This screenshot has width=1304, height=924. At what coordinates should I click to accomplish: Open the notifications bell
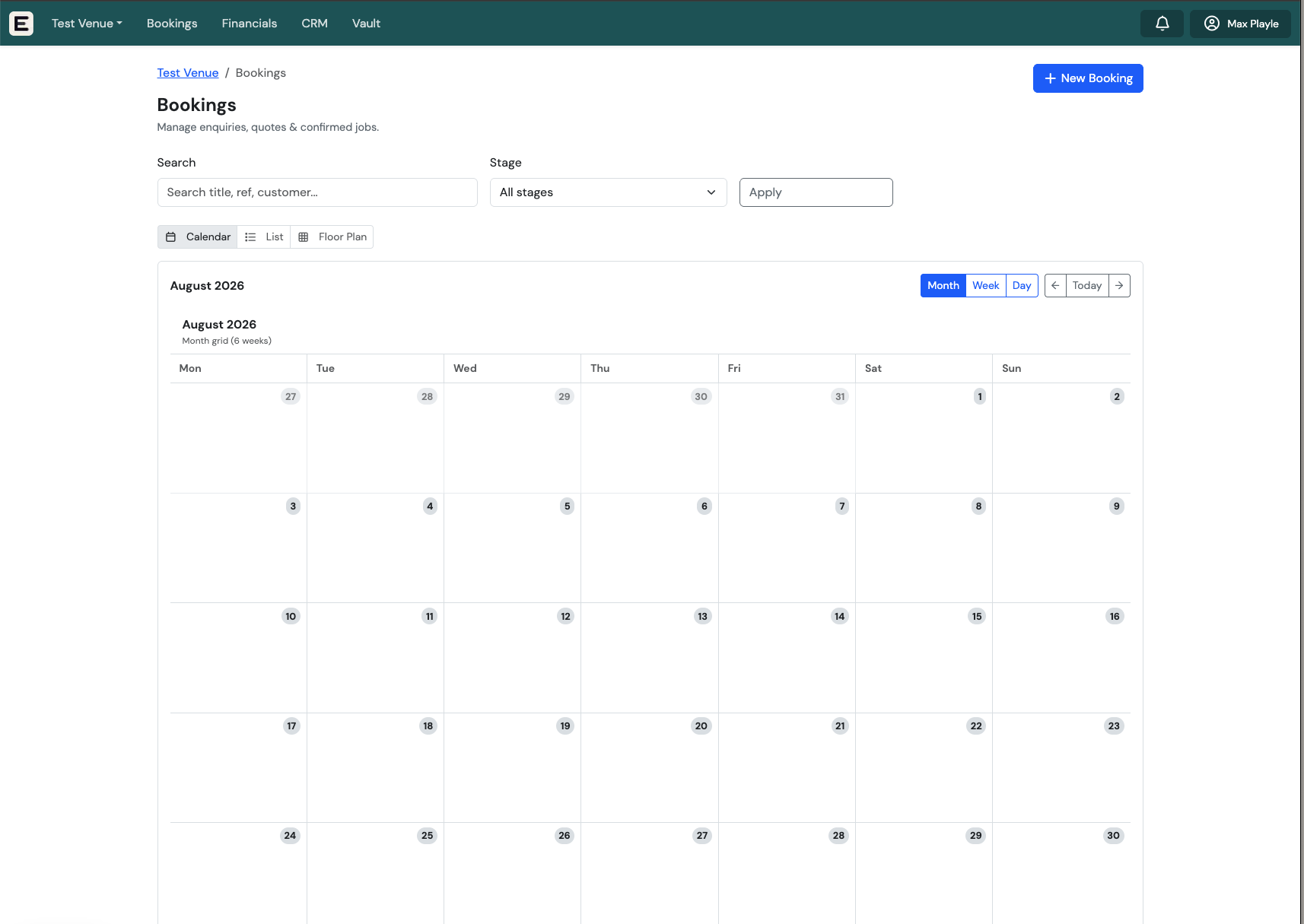tap(1162, 24)
